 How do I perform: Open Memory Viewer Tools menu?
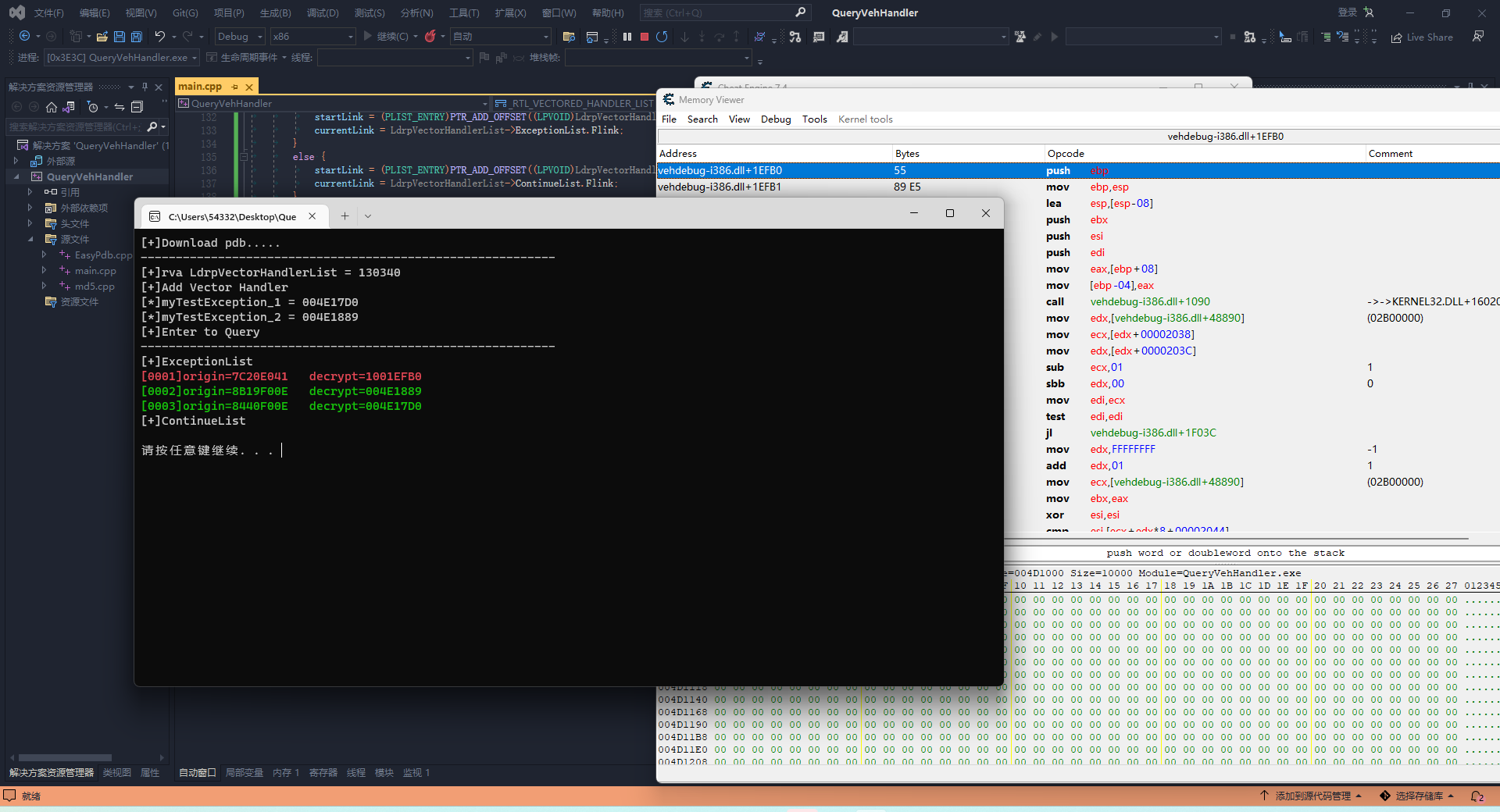[814, 119]
